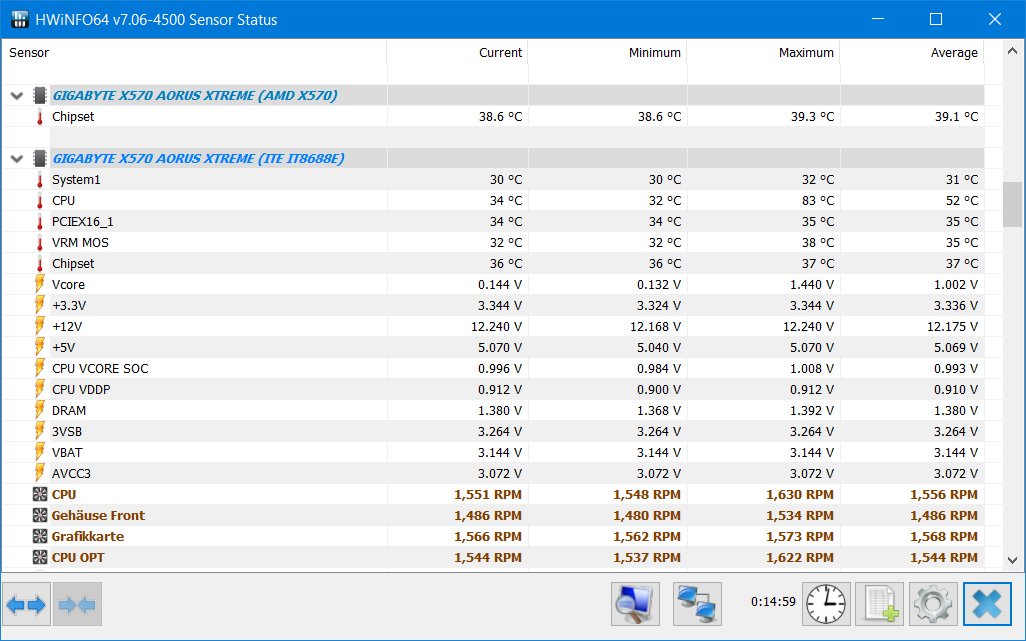Click the CPU maximum 83 °C value
The height and width of the screenshot is (641, 1026).
coord(818,201)
